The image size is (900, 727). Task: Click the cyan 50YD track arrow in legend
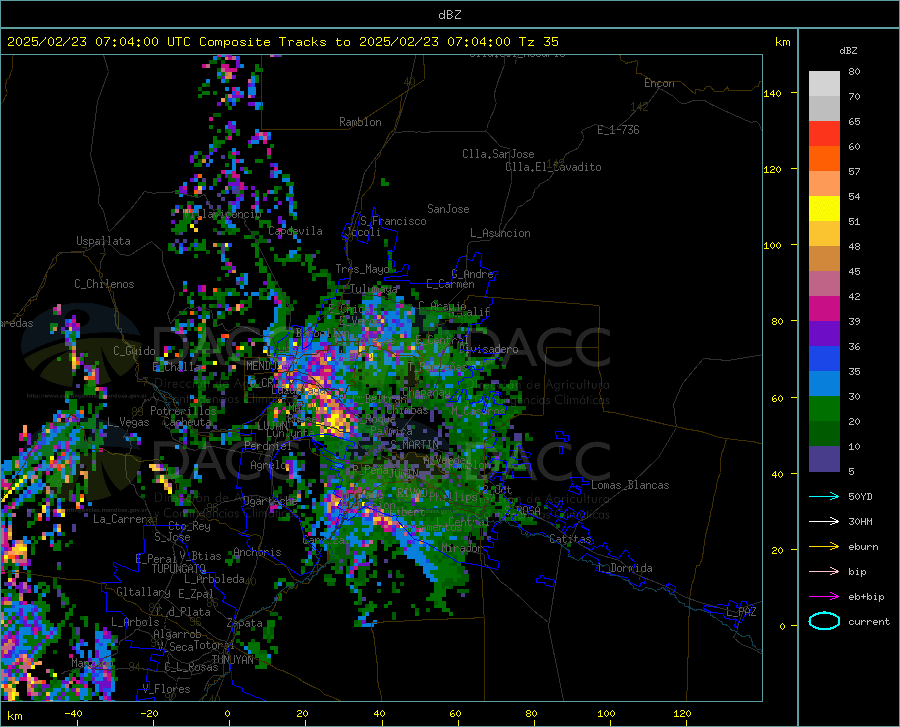[x=824, y=496]
